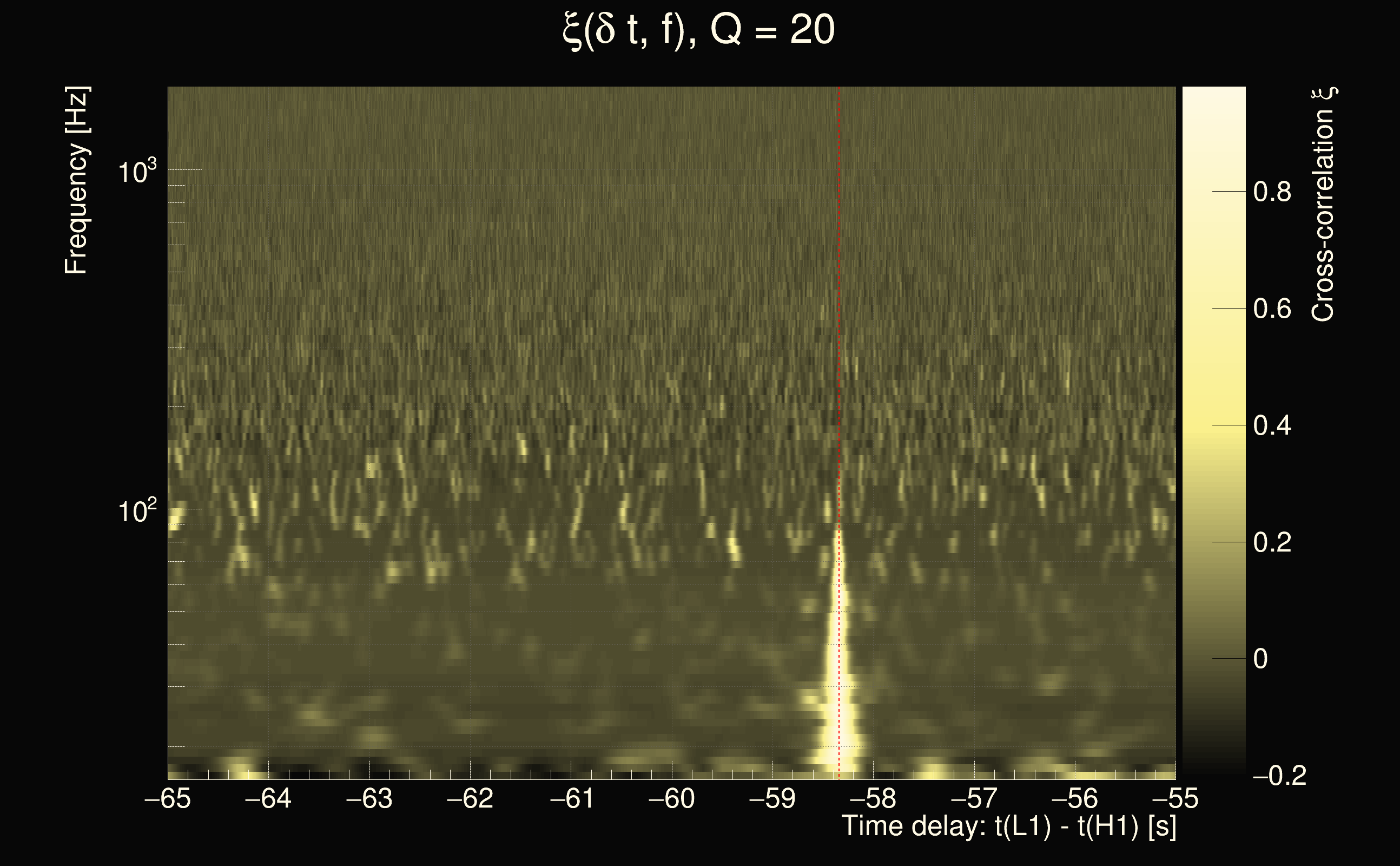Click the Time delay x-axis label
The height and width of the screenshot is (866, 1400).
pos(1008,826)
